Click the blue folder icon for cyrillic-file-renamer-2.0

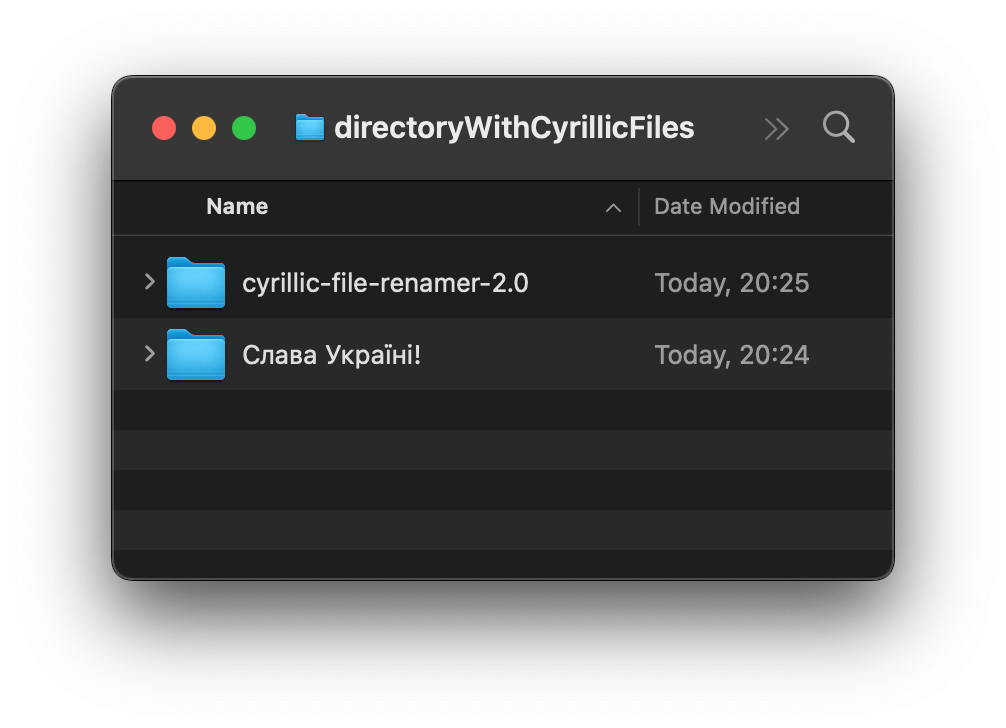tap(196, 283)
